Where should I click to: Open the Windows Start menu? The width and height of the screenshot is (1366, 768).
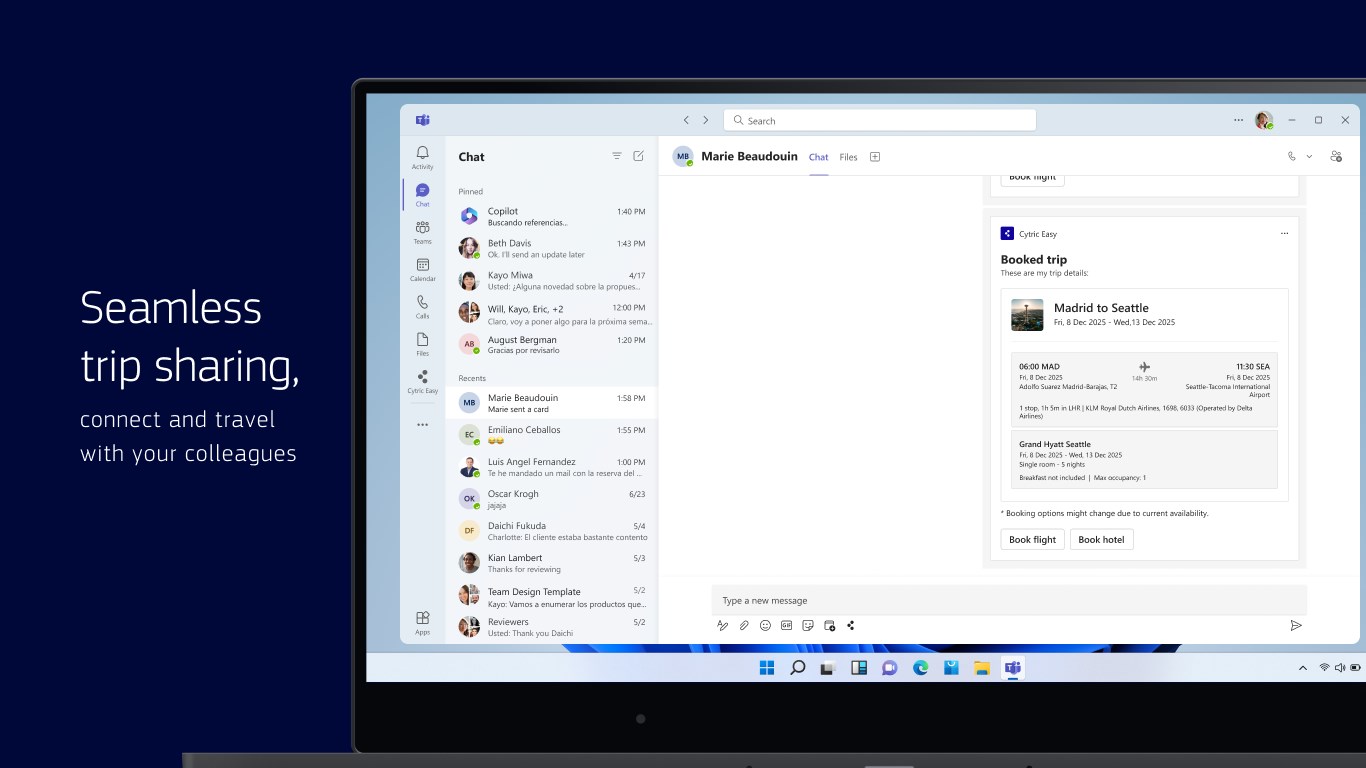click(x=767, y=668)
